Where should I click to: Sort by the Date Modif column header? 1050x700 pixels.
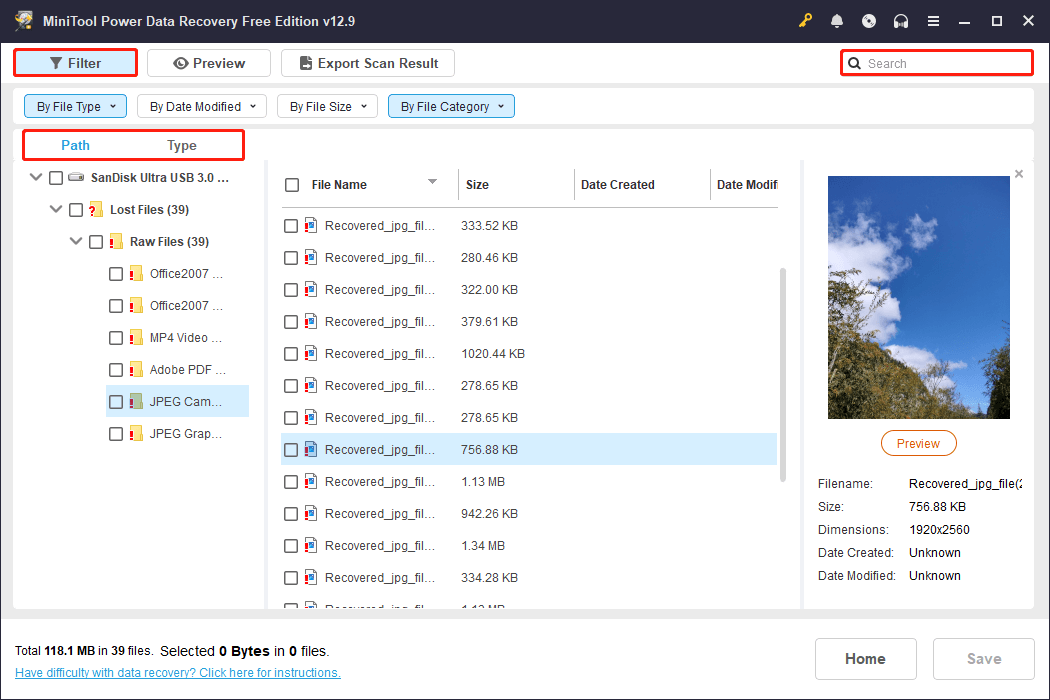coord(747,185)
